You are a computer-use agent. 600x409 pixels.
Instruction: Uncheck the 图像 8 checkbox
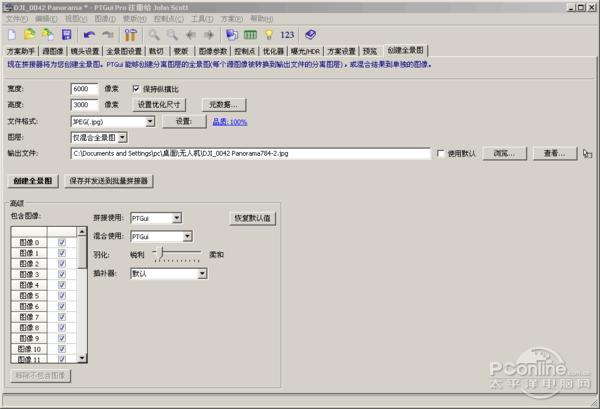(62, 328)
